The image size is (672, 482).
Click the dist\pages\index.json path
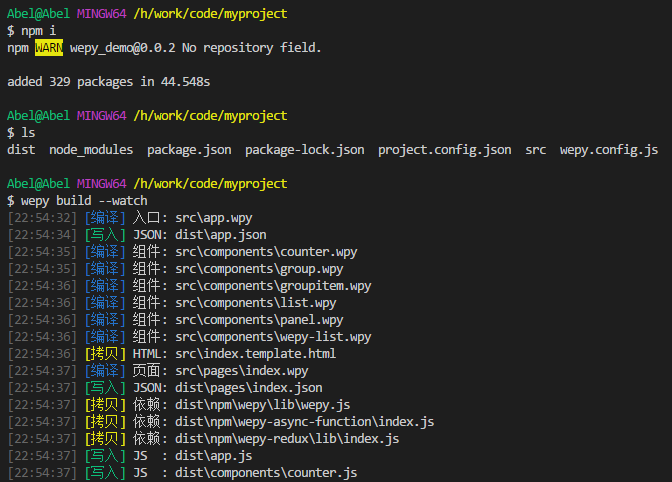tap(248, 387)
